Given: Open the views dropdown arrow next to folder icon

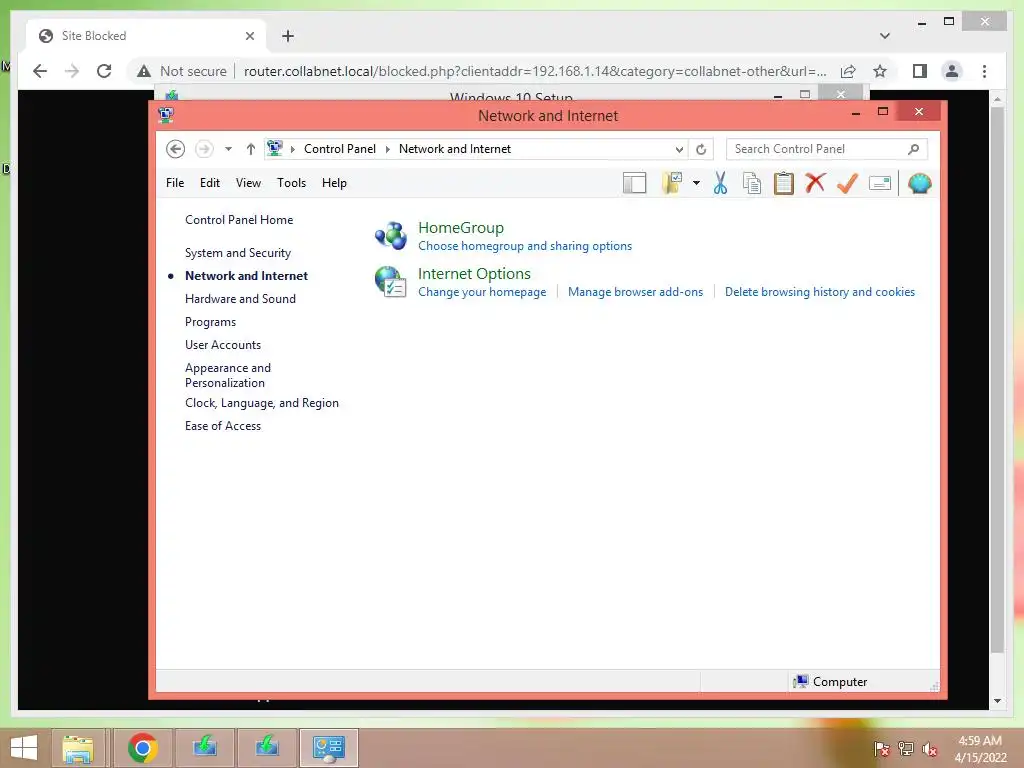Looking at the screenshot, I should [x=696, y=184].
